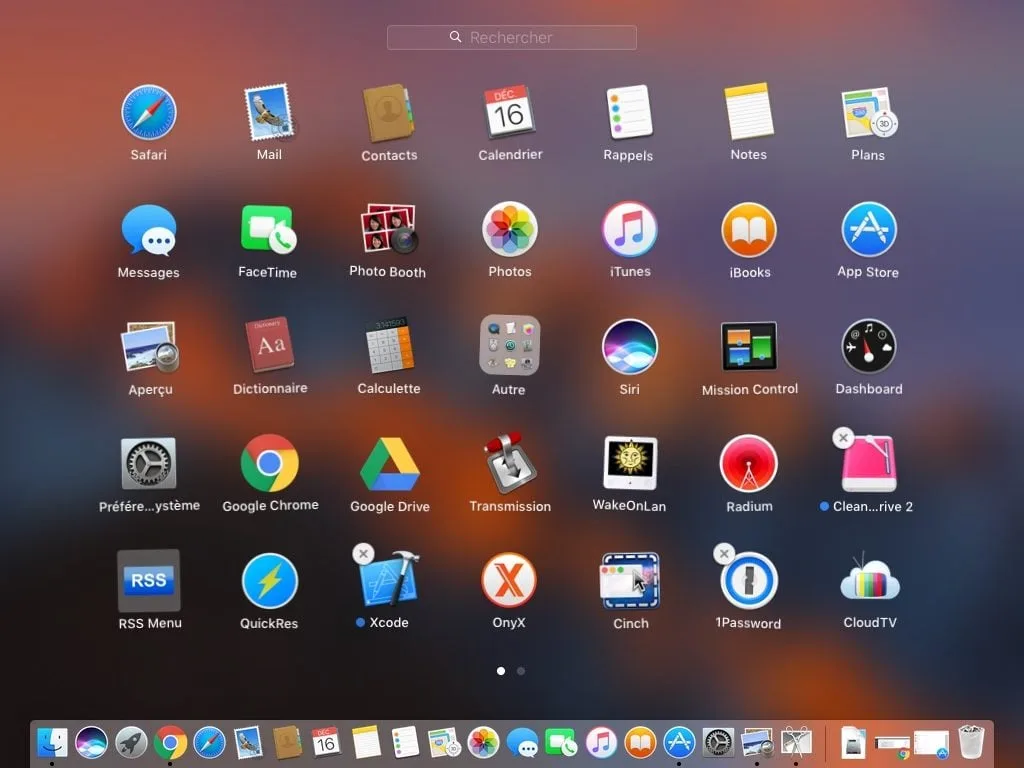Open the Photos app in Launchpad
The height and width of the screenshot is (768, 1024).
509,229
